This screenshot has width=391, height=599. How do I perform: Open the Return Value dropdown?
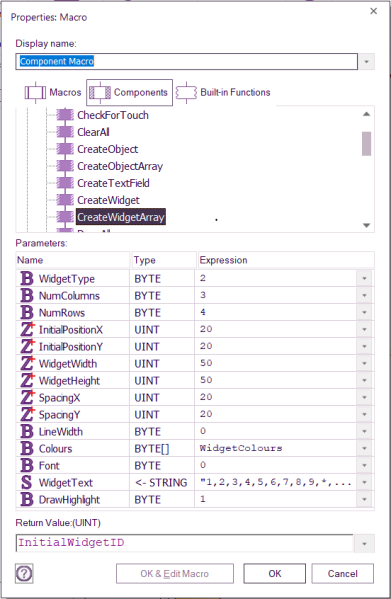pyautogui.click(x=364, y=544)
